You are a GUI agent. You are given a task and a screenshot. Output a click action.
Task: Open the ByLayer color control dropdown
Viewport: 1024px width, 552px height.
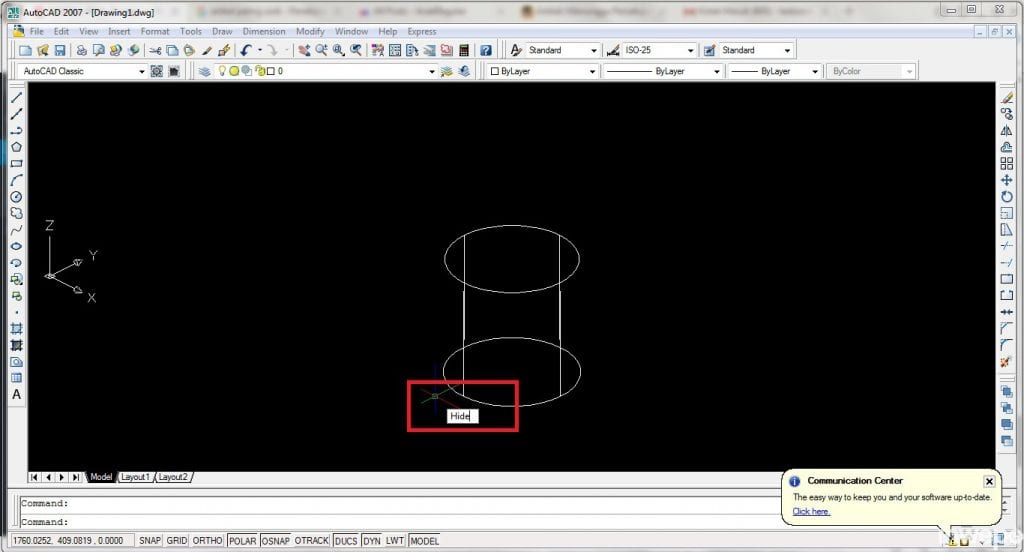tap(592, 71)
